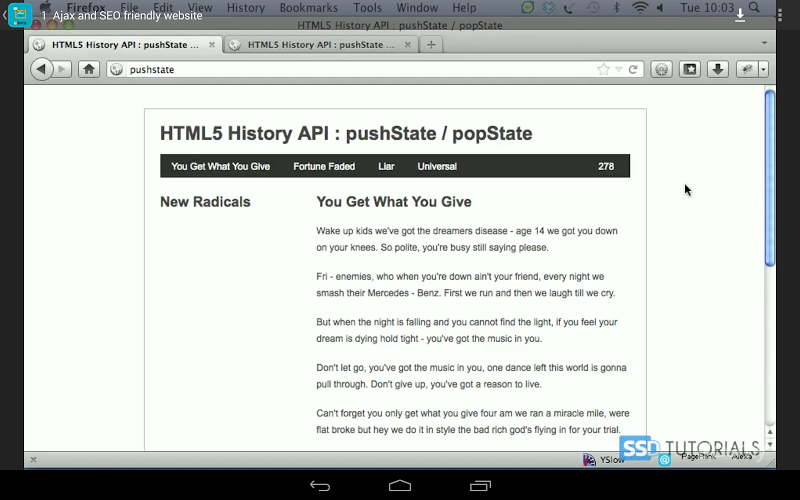Select the first HTML5 History API tab
800x500 pixels.
click(x=126, y=45)
